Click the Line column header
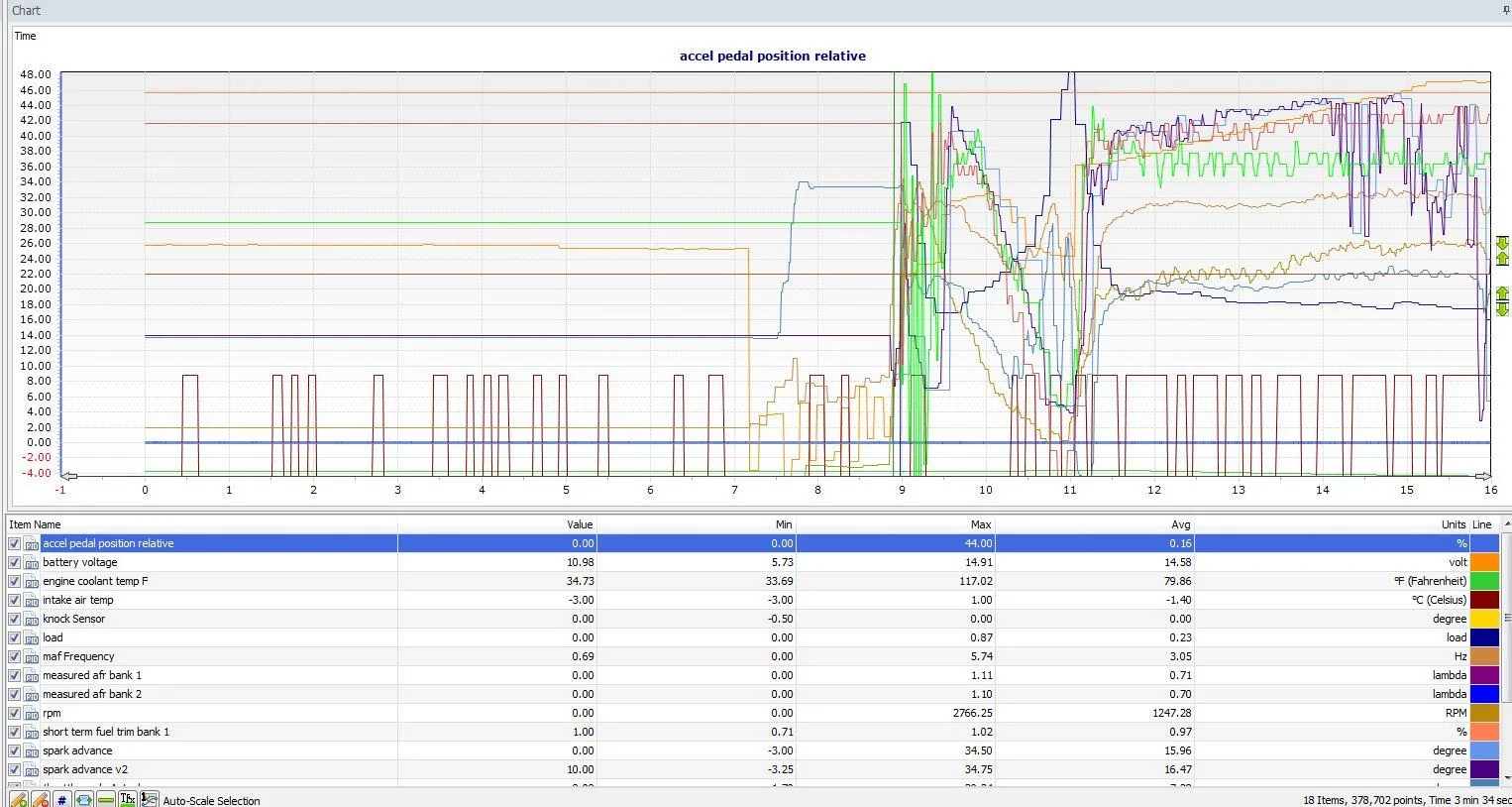The image size is (1512, 807). click(x=1483, y=524)
